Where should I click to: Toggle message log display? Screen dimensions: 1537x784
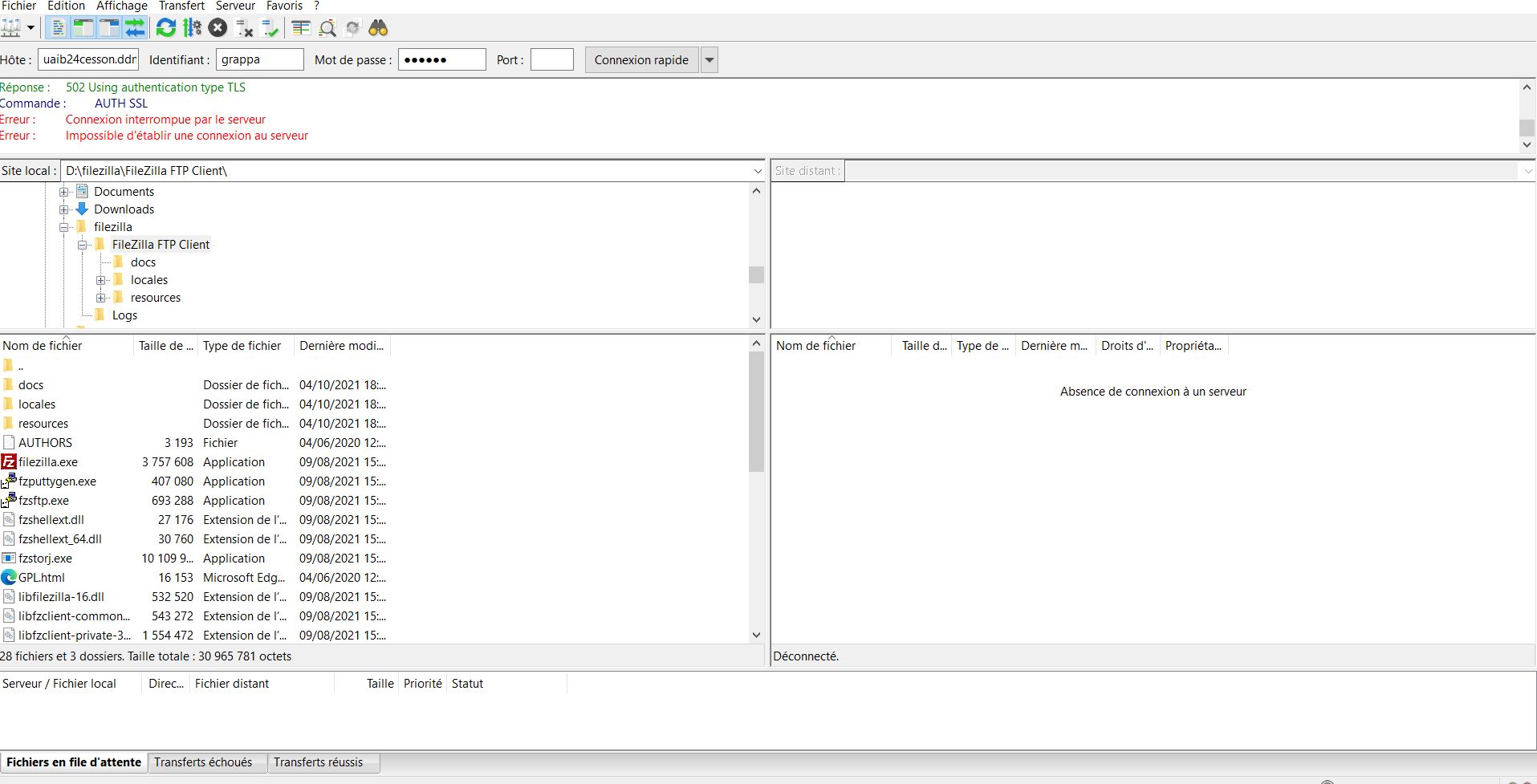[x=58, y=28]
